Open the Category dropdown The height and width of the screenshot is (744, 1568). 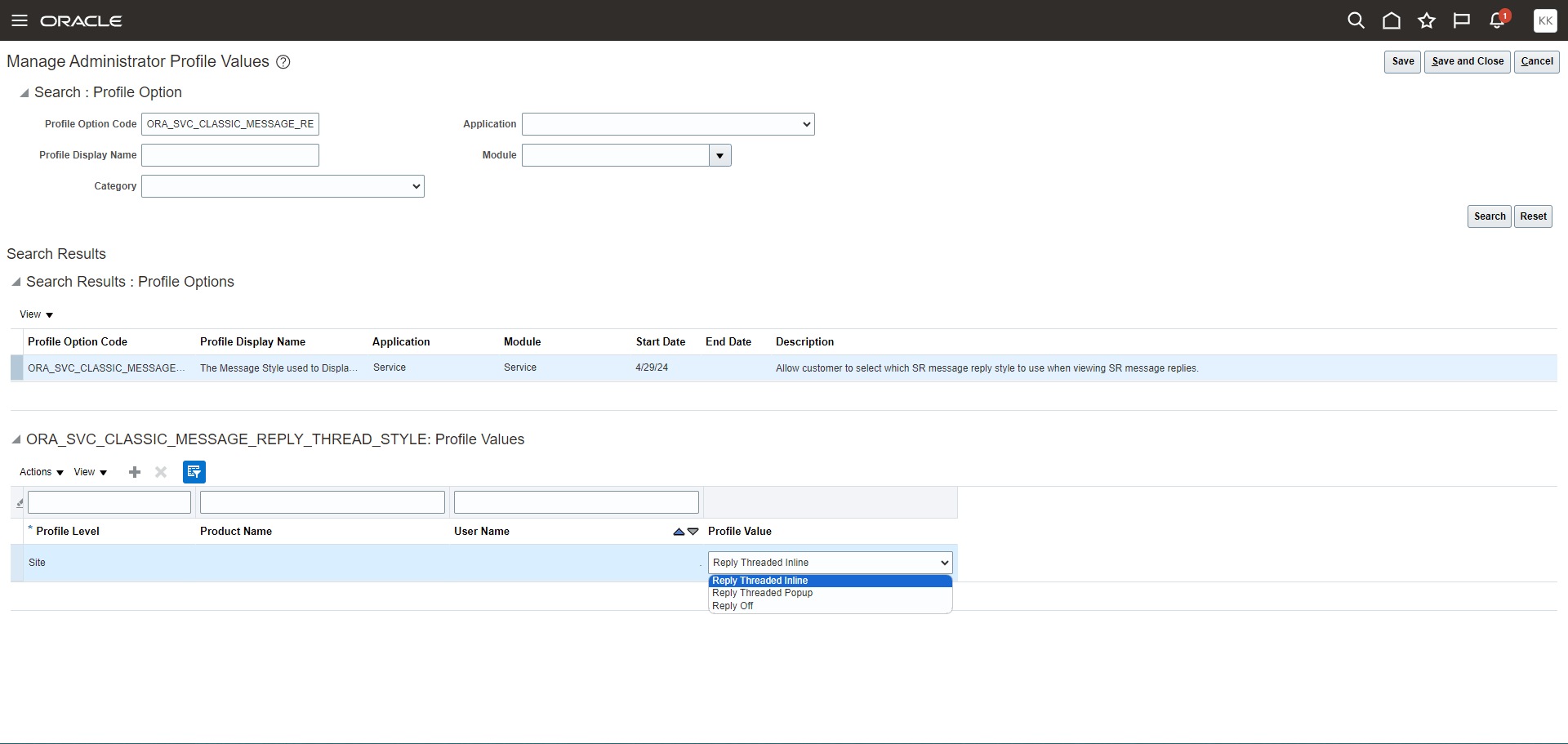click(283, 186)
